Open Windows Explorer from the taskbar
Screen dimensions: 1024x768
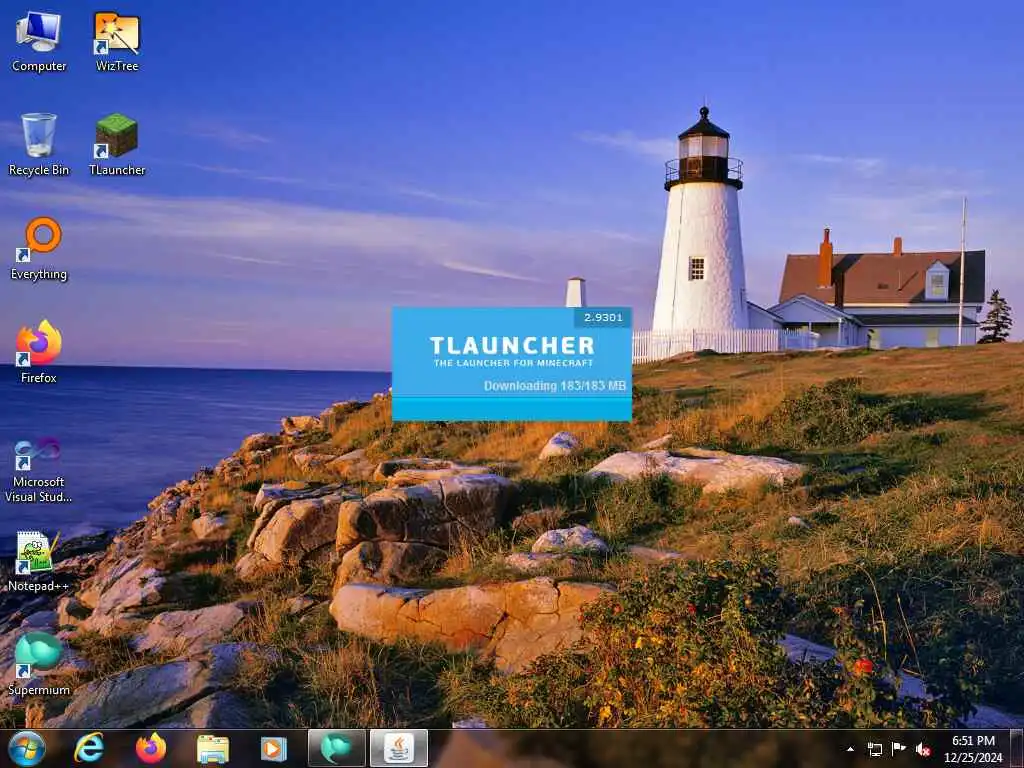pos(213,748)
